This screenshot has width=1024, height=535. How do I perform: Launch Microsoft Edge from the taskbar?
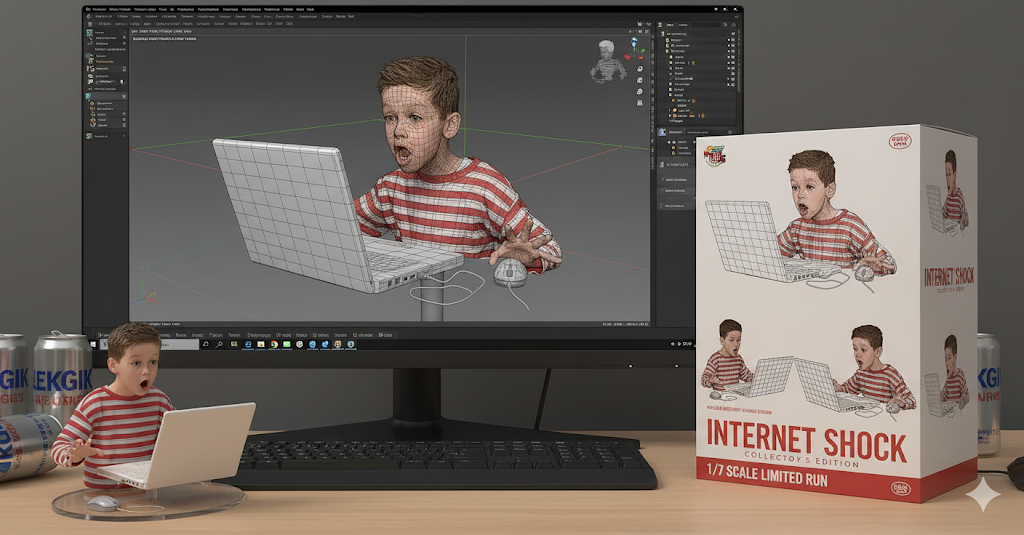pyautogui.click(x=248, y=344)
